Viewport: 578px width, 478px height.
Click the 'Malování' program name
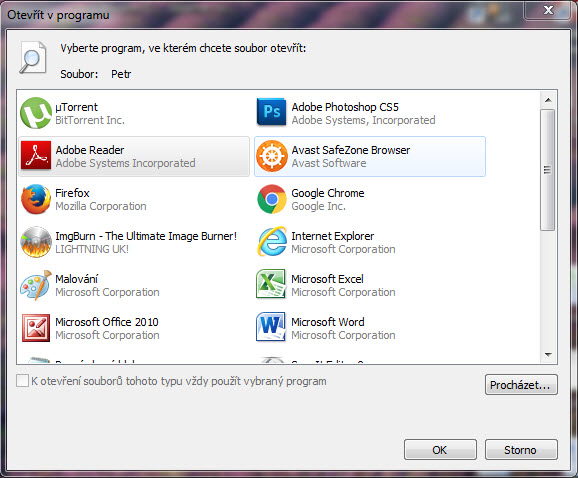click(x=77, y=279)
